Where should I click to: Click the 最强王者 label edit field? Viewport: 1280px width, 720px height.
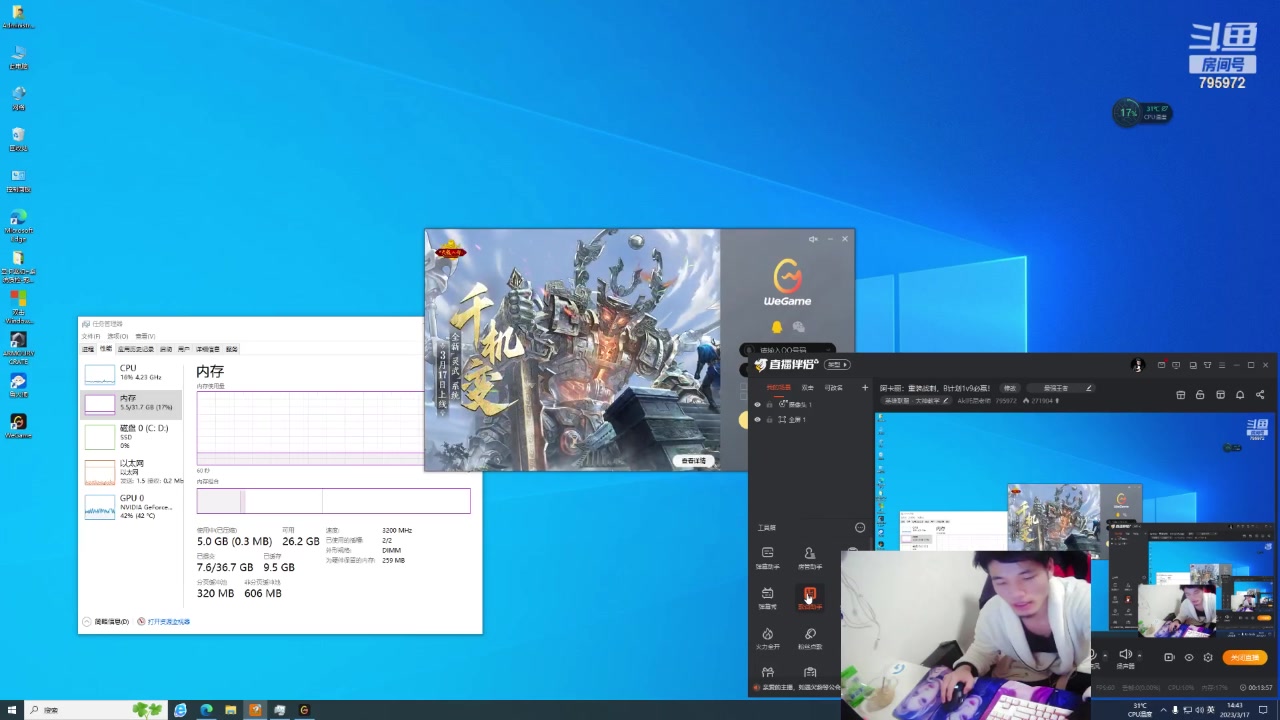pos(1061,388)
